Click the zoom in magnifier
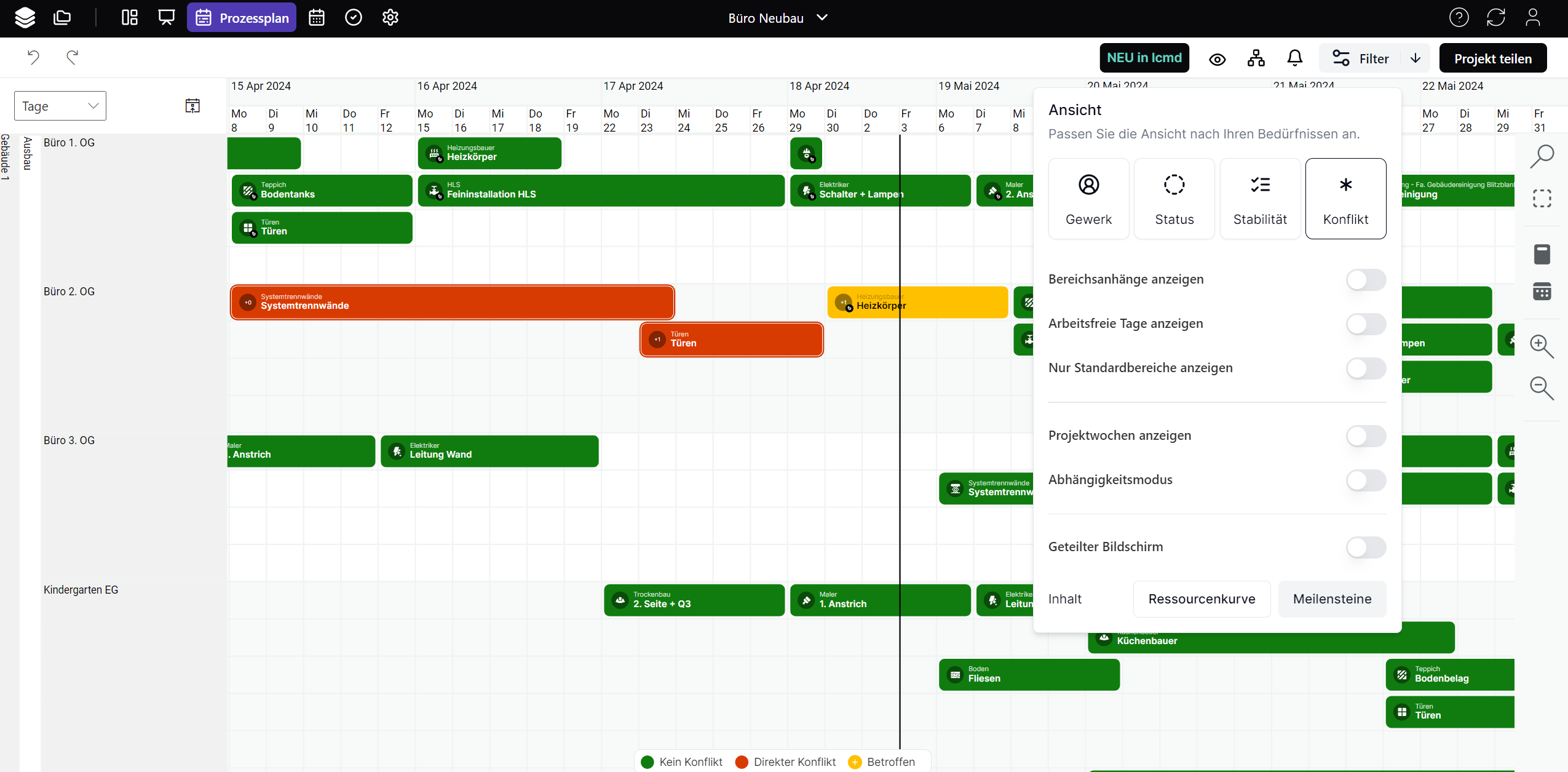1568x772 pixels. pyautogui.click(x=1541, y=346)
